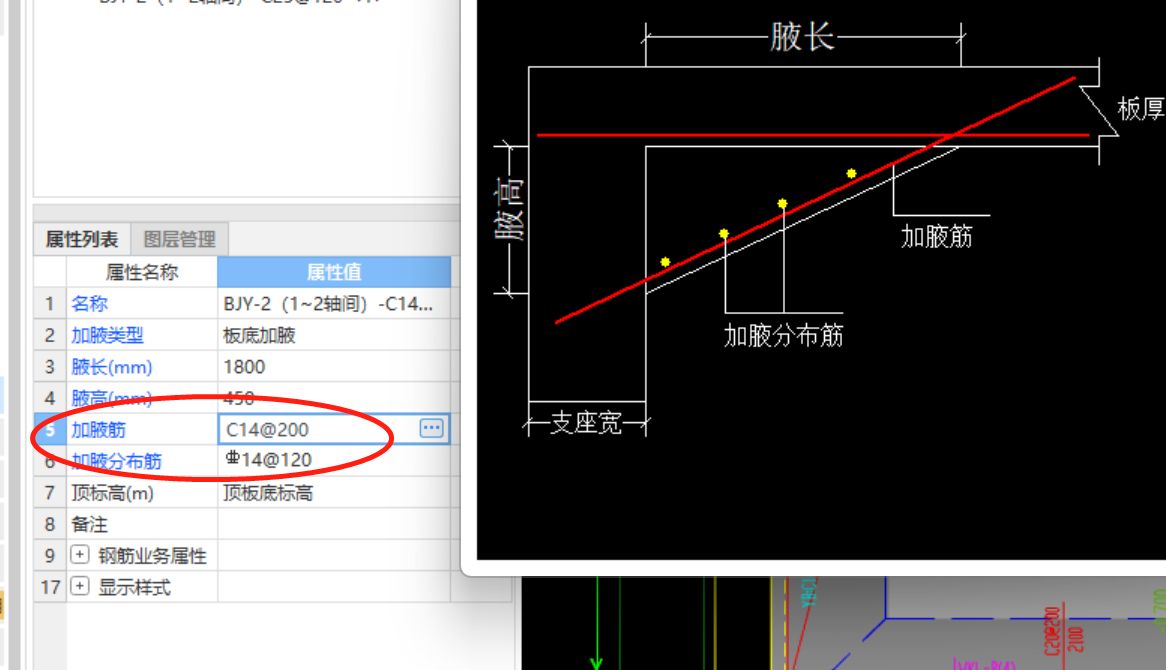Click the 加腋筋 label in diagram
Viewport: 1166px width, 670px height.
pyautogui.click(x=936, y=236)
